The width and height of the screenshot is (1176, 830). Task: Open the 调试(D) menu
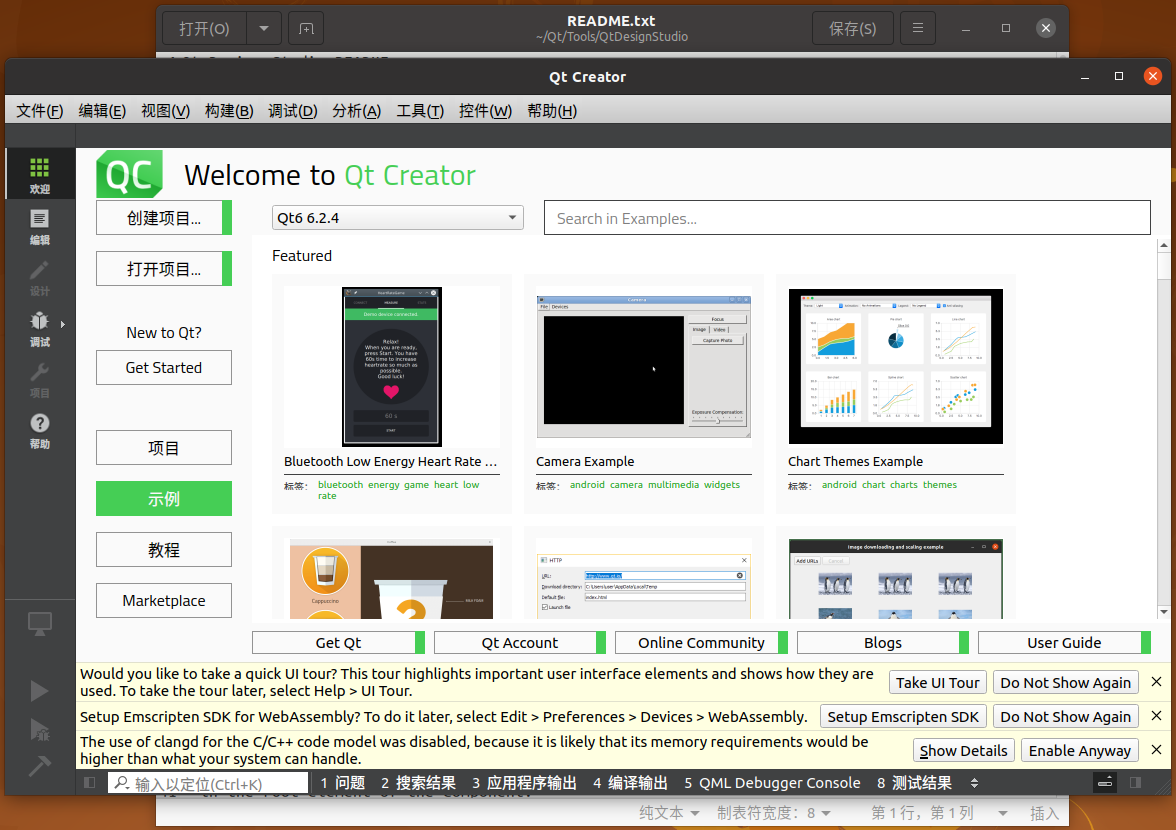(x=292, y=111)
